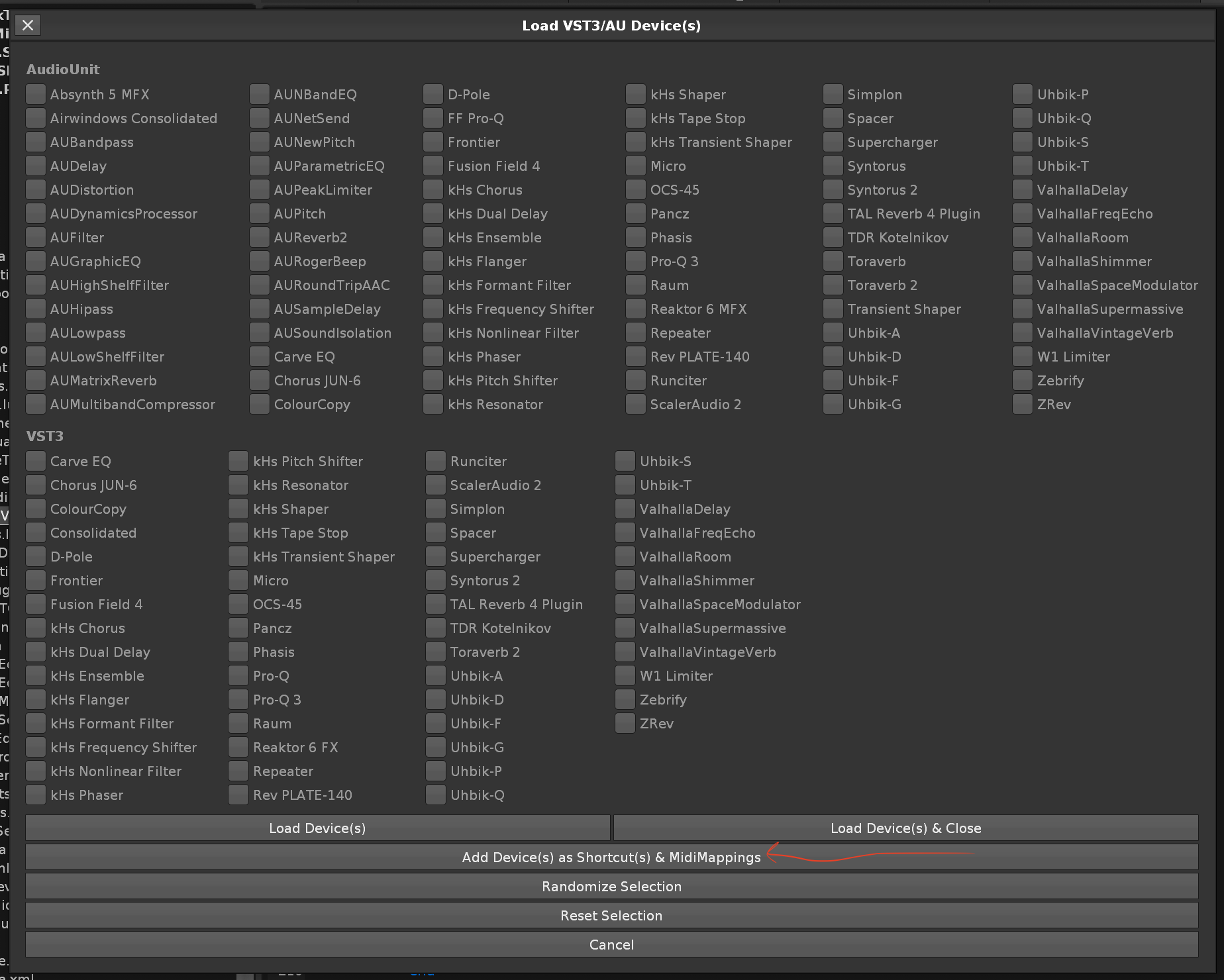This screenshot has height=980, width=1224.
Task: Tick the AURoundTripAAC checkbox
Action: [x=260, y=285]
